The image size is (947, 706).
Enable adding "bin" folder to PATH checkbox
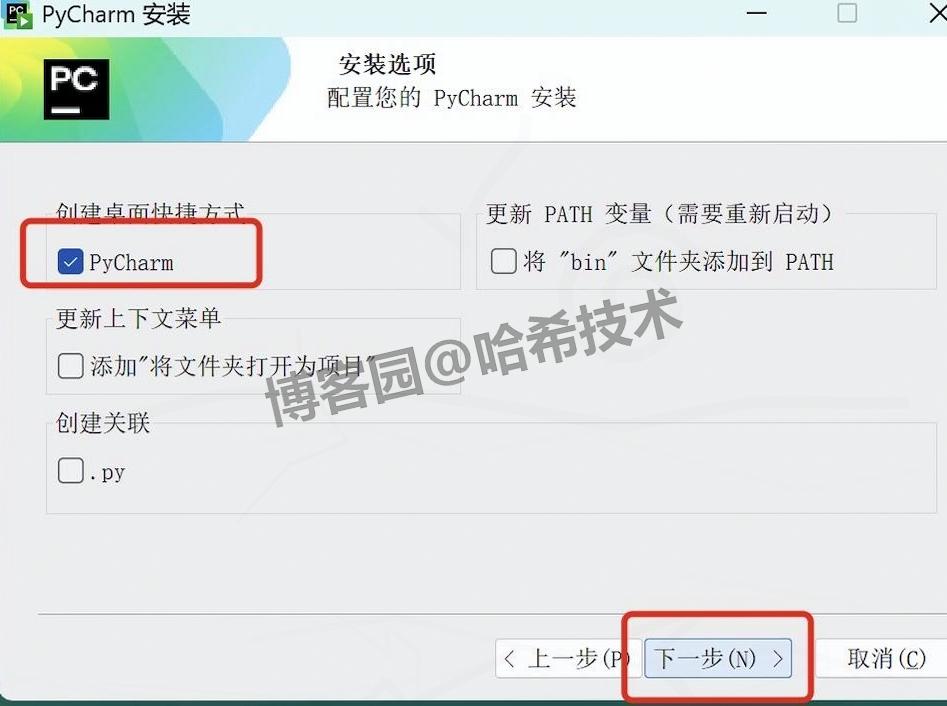[503, 261]
